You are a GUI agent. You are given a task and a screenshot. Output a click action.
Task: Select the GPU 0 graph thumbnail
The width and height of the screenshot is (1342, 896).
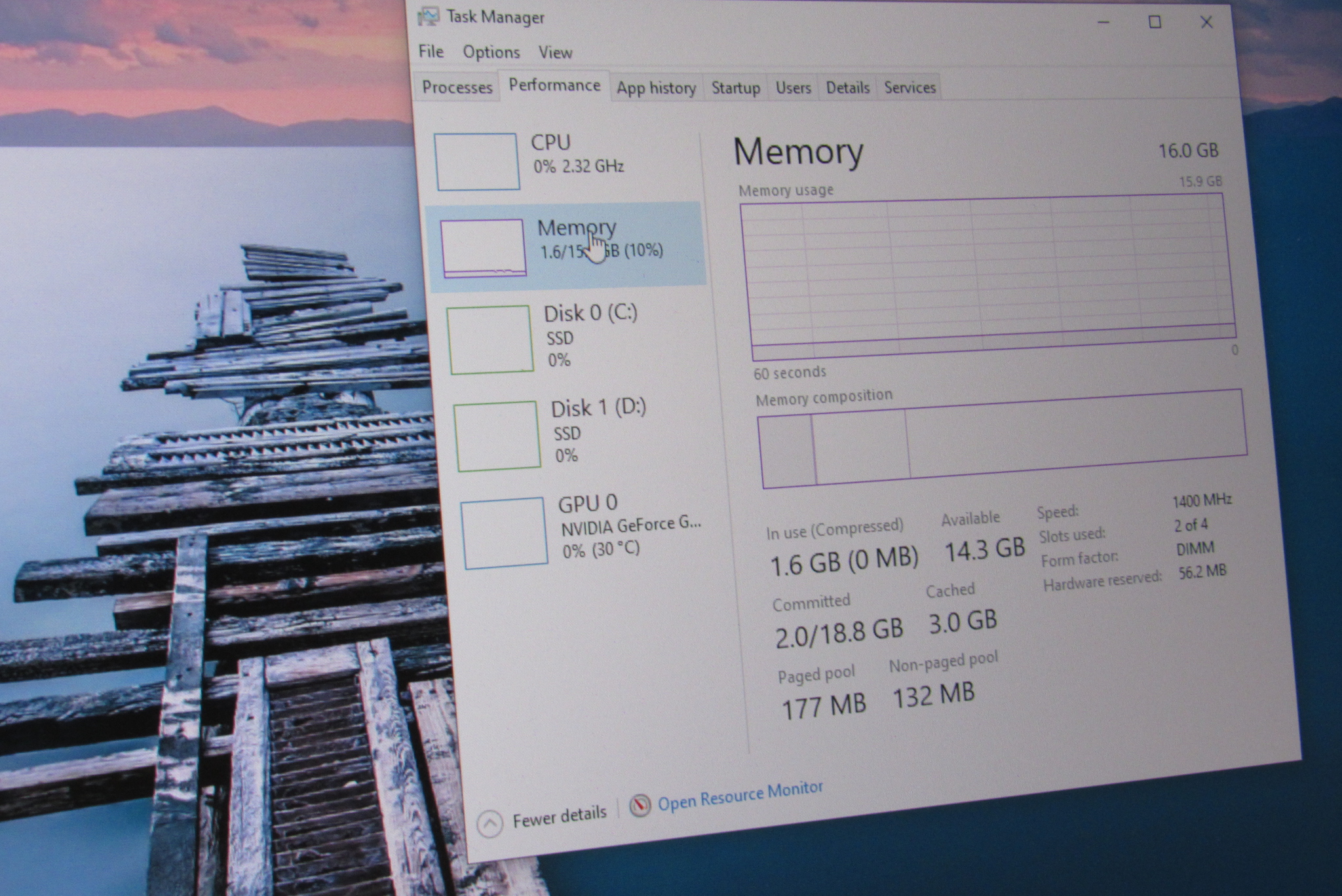tap(504, 532)
